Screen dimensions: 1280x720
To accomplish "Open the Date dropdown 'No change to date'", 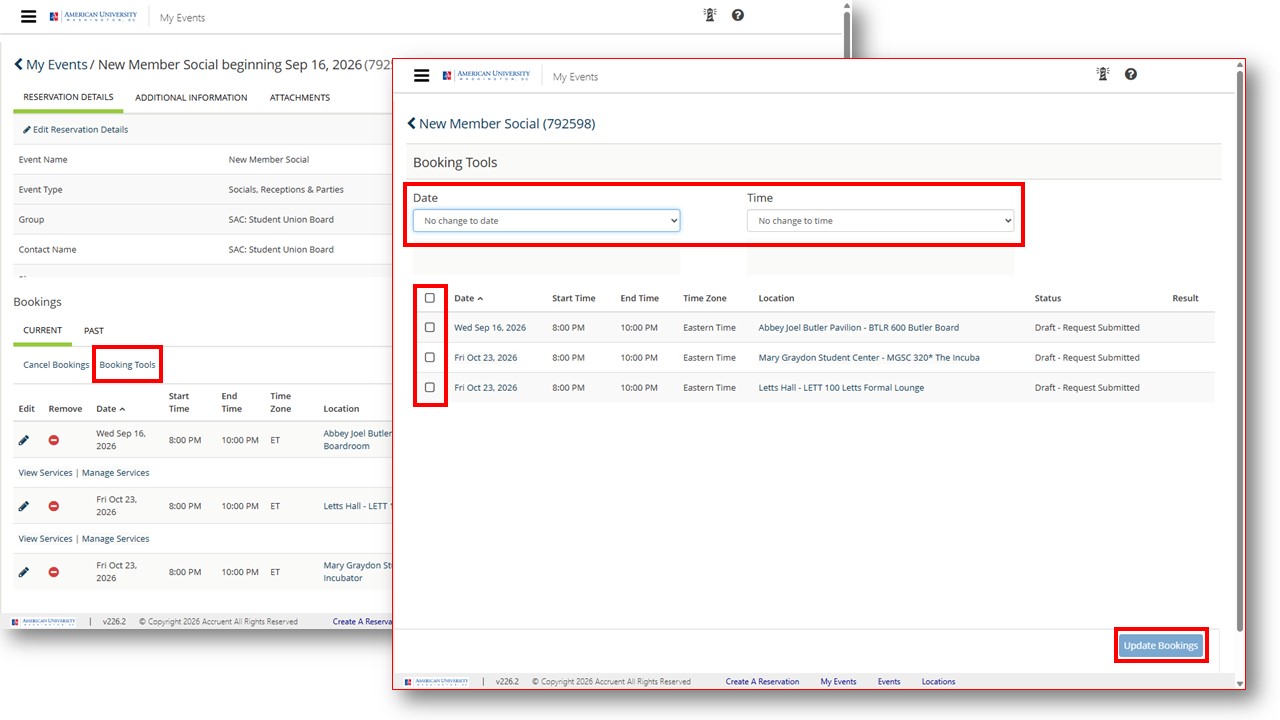I will (546, 220).
